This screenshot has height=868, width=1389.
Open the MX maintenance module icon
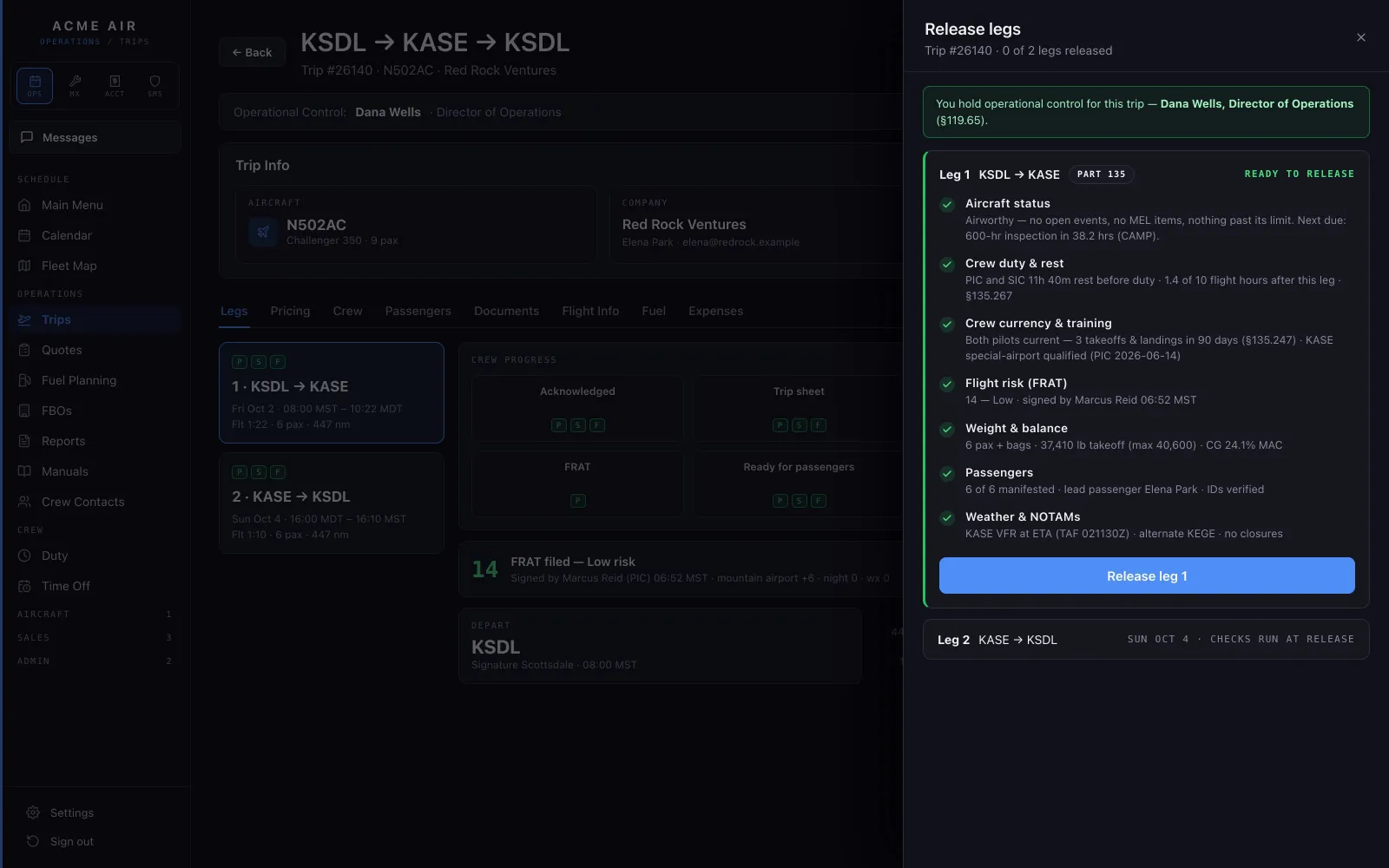75,86
